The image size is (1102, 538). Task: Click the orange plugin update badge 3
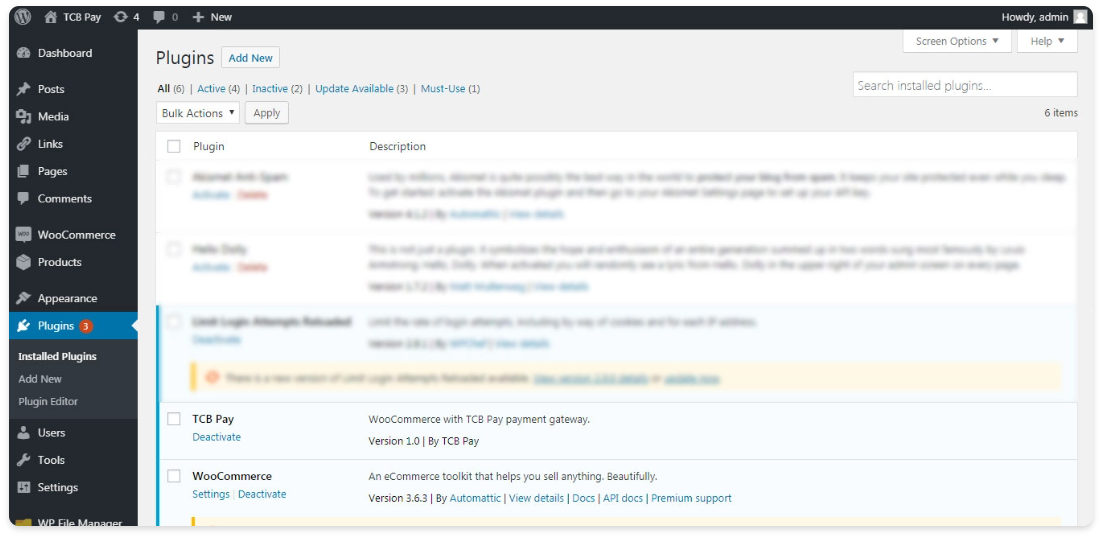coord(86,326)
